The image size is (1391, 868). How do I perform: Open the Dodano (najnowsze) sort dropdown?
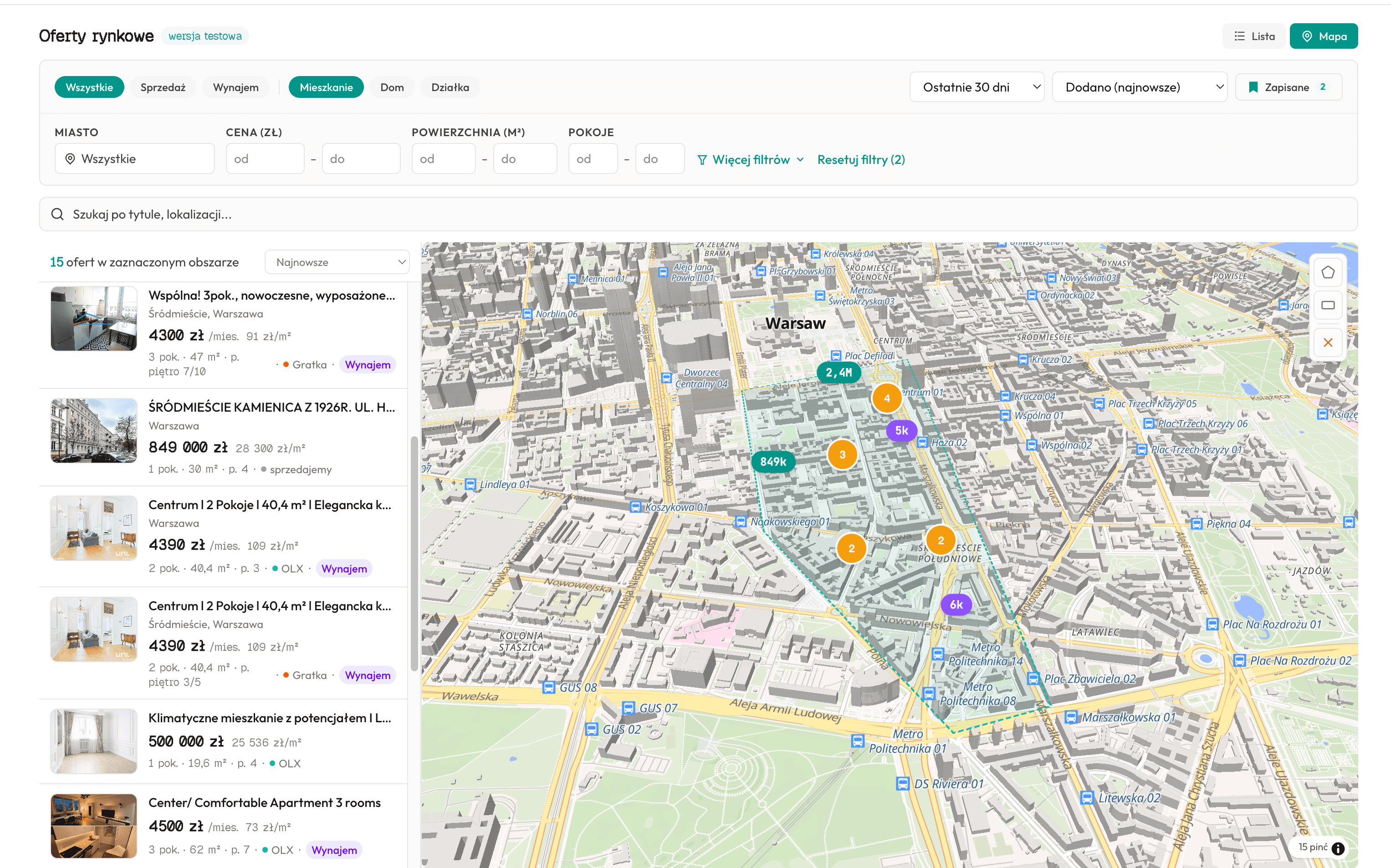[1140, 87]
